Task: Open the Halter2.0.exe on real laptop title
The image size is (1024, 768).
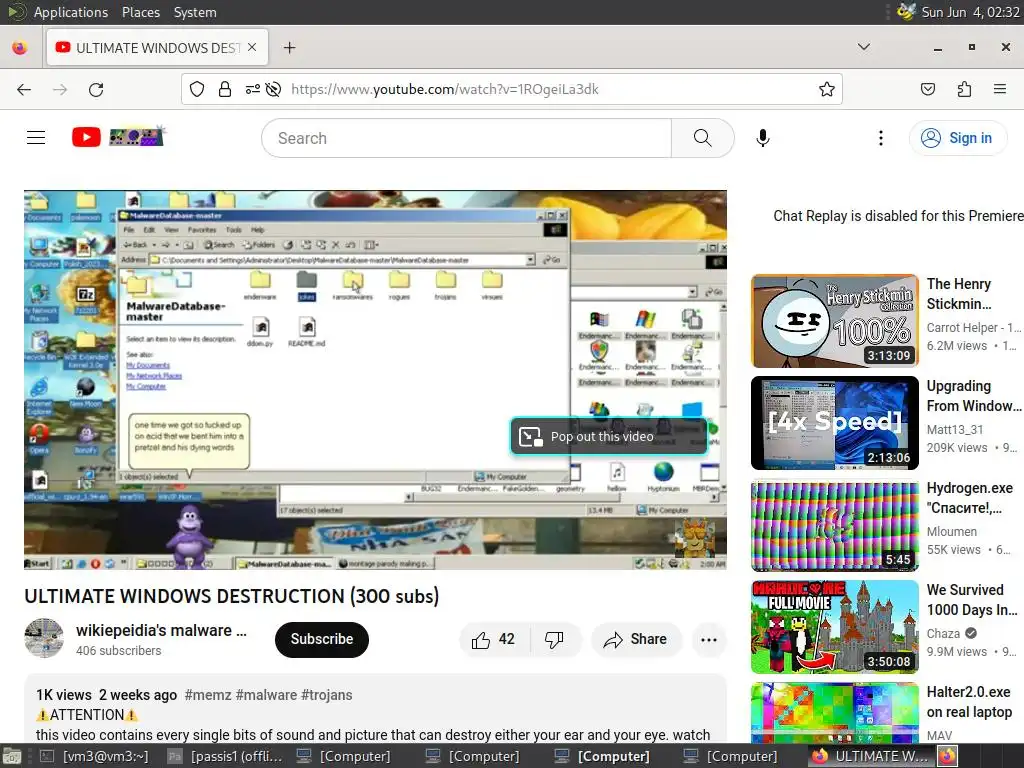Action: [x=969, y=702]
